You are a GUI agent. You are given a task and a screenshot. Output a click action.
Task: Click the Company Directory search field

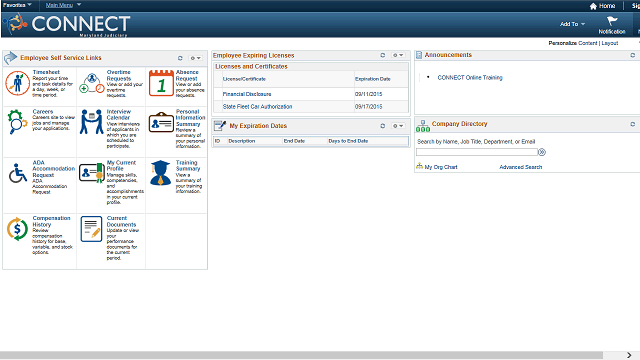477,152
